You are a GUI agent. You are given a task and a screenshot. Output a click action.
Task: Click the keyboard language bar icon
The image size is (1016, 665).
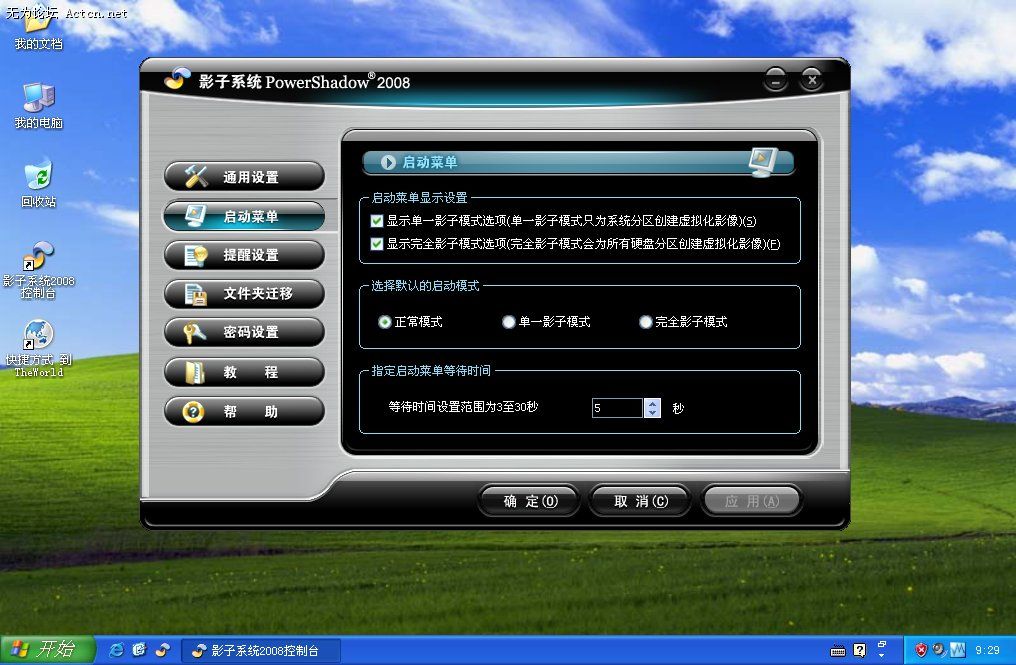(x=838, y=651)
